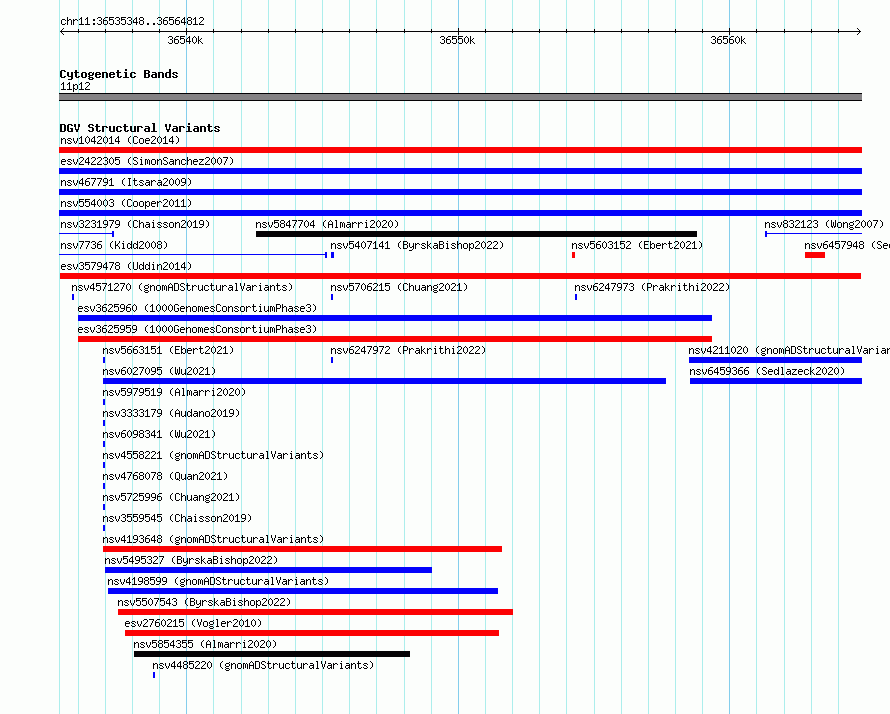
Task: Click the blue bar under nsv4211020
Action: coord(775,360)
